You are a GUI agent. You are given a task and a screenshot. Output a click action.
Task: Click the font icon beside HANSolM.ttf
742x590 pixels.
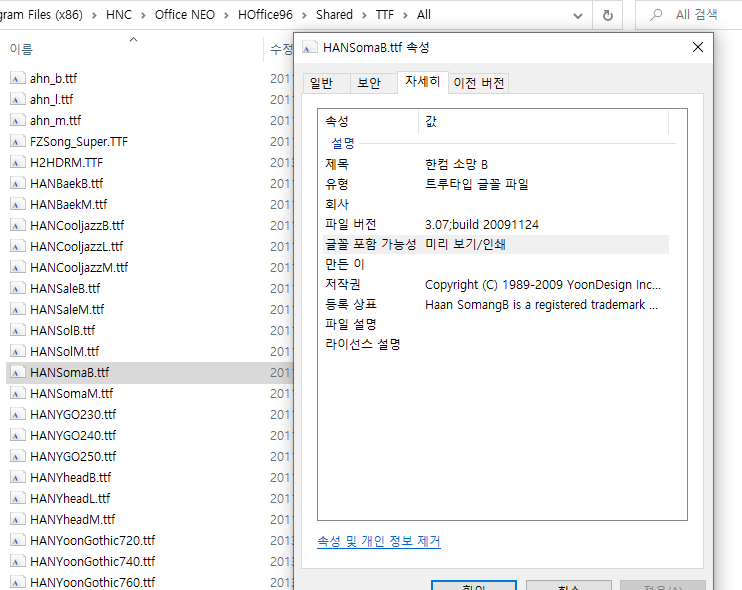coord(18,352)
